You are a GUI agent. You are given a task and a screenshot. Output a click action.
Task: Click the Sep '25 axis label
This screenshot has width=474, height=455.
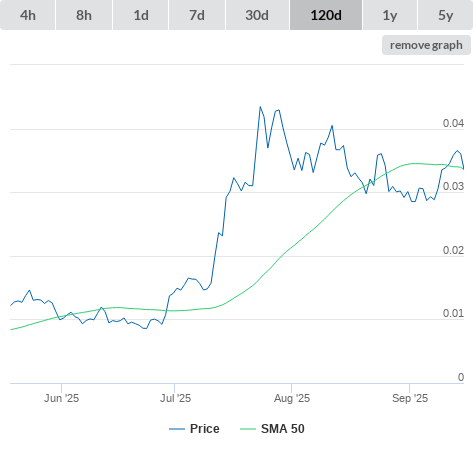(410, 398)
